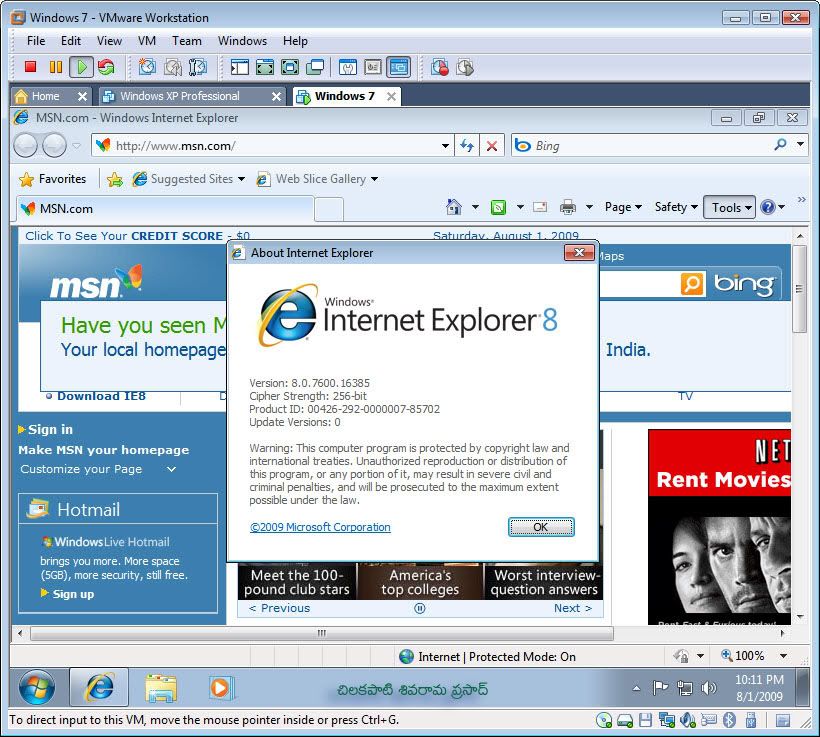Click the Stop loading red X icon
820x737 pixels.
491,146
